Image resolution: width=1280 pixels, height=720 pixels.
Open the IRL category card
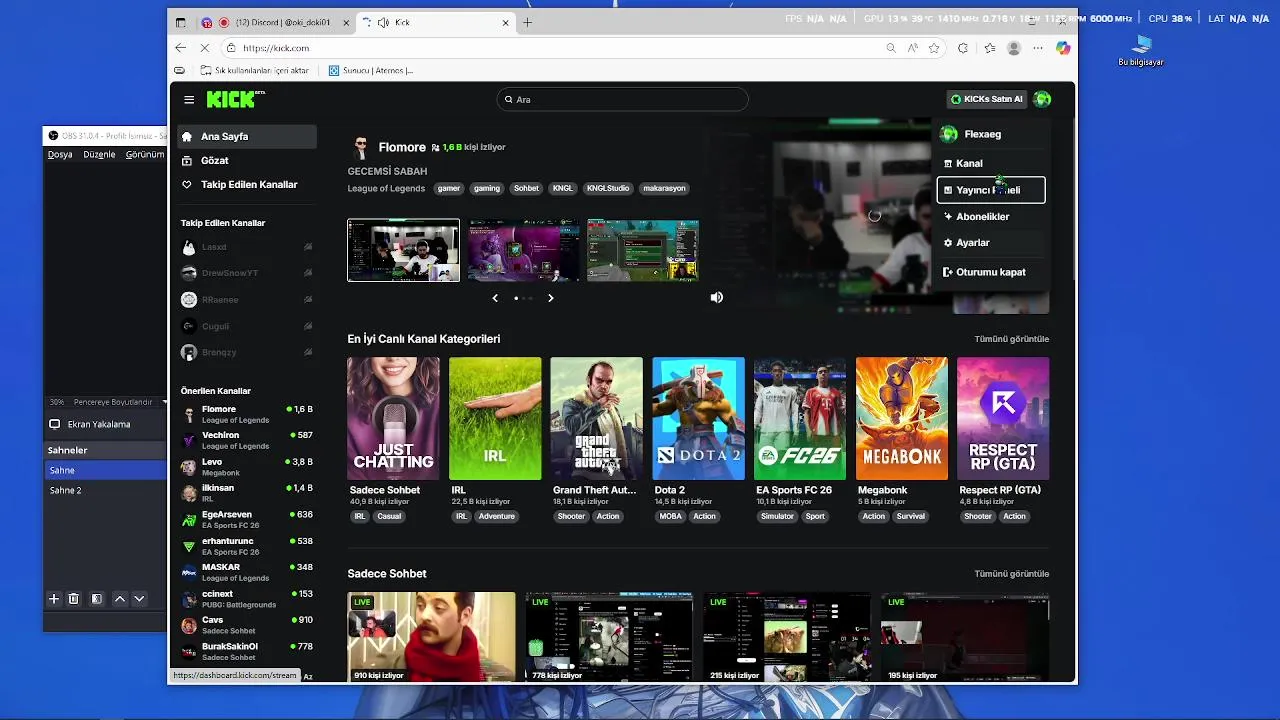(495, 418)
